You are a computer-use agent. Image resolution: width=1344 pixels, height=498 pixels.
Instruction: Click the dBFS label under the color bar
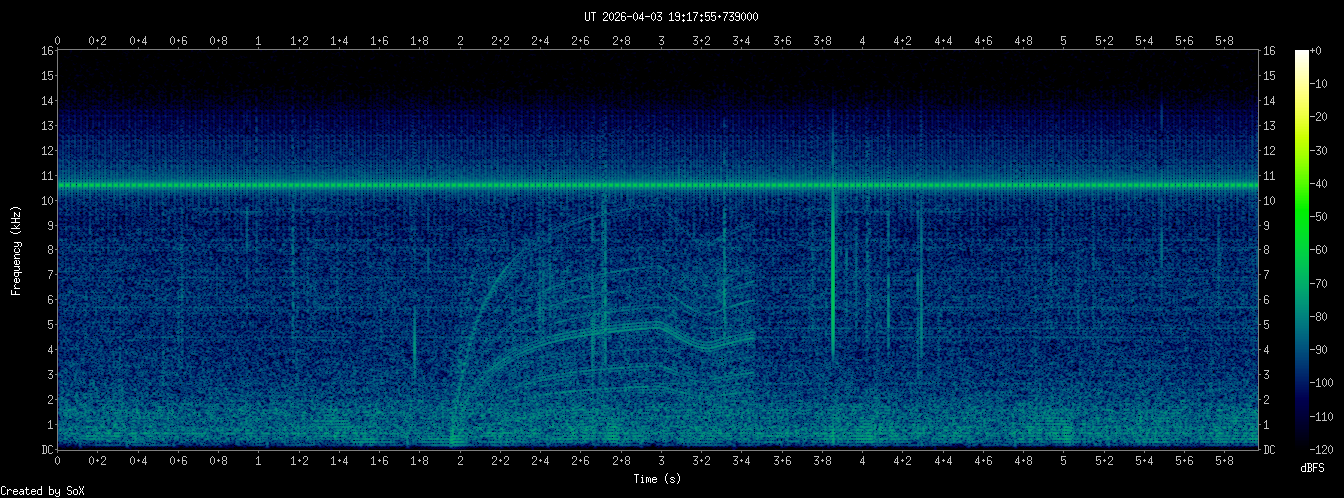1313,467
